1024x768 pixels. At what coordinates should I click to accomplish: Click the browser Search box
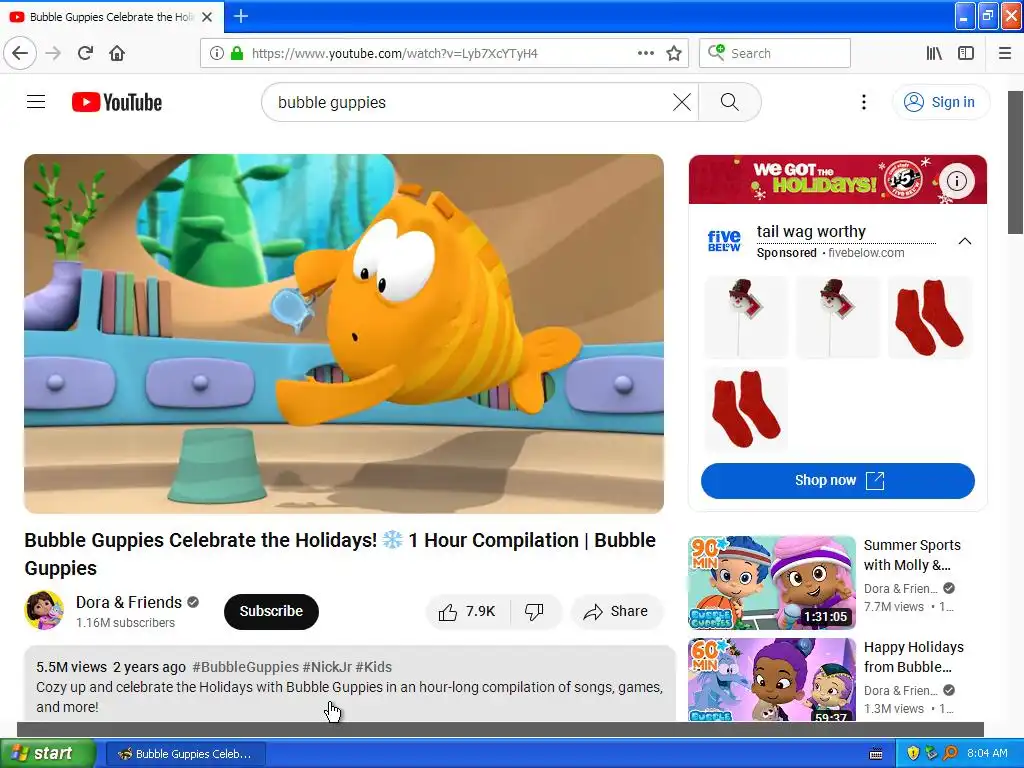(x=775, y=53)
